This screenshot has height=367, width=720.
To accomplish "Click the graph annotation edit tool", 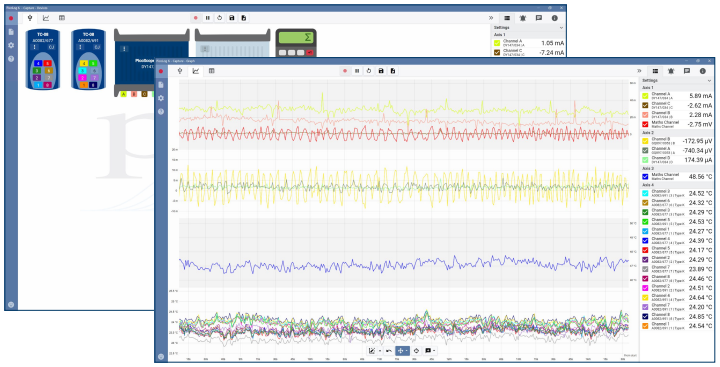I will 372,351.
